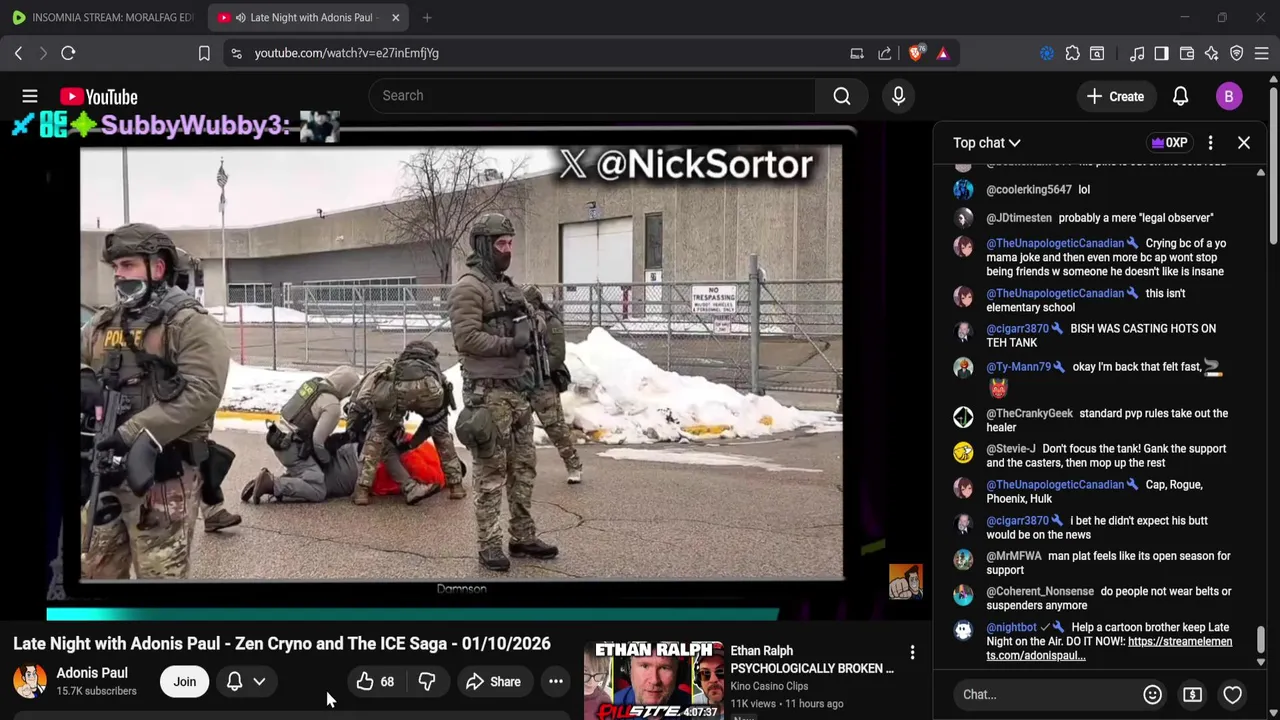Like the video with 68 likes

[x=375, y=682]
